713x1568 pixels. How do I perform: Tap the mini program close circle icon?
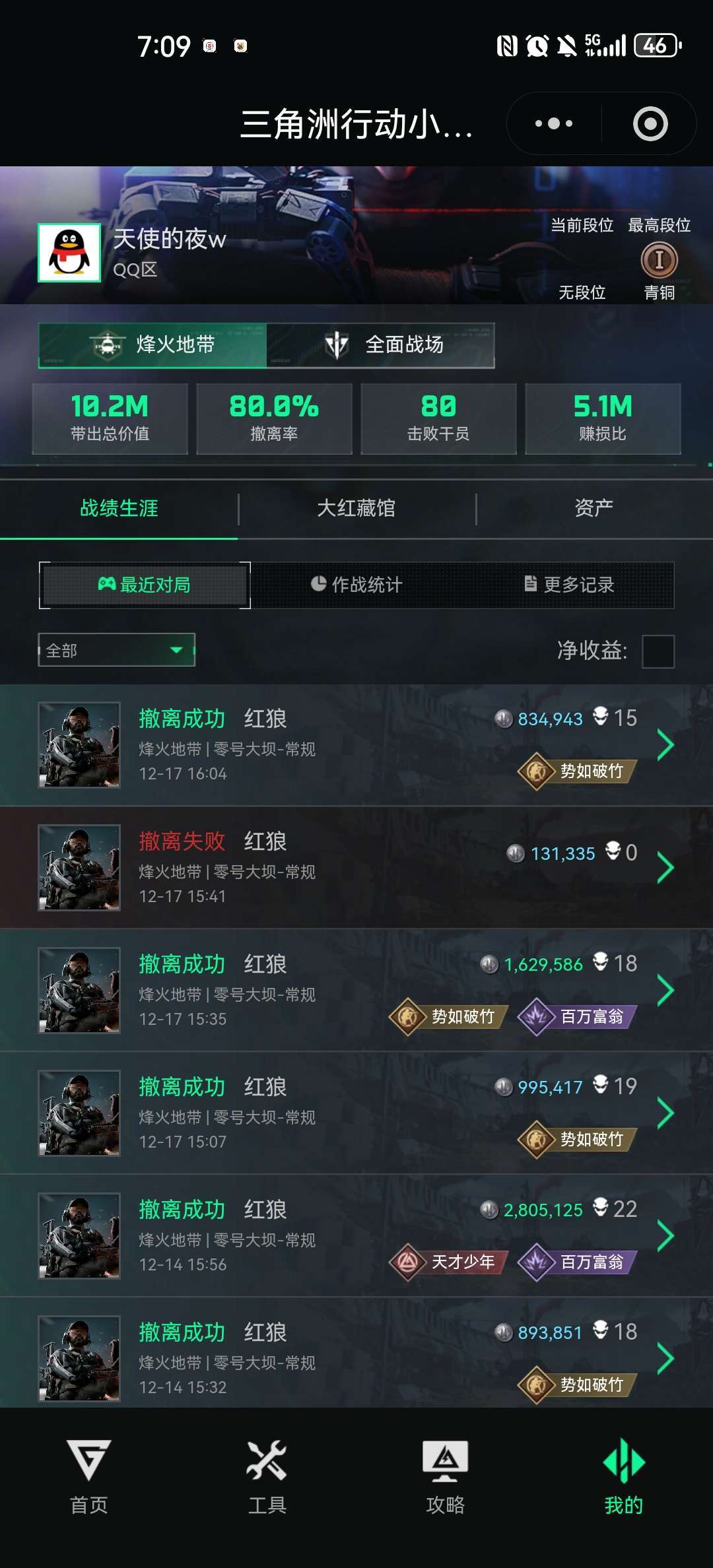(x=650, y=123)
